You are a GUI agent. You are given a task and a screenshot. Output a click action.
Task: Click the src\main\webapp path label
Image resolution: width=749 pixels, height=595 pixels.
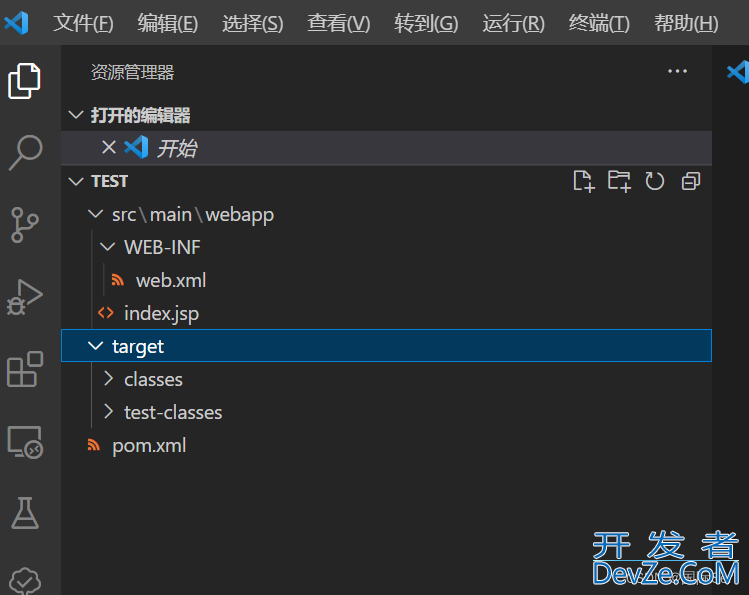[x=193, y=214]
